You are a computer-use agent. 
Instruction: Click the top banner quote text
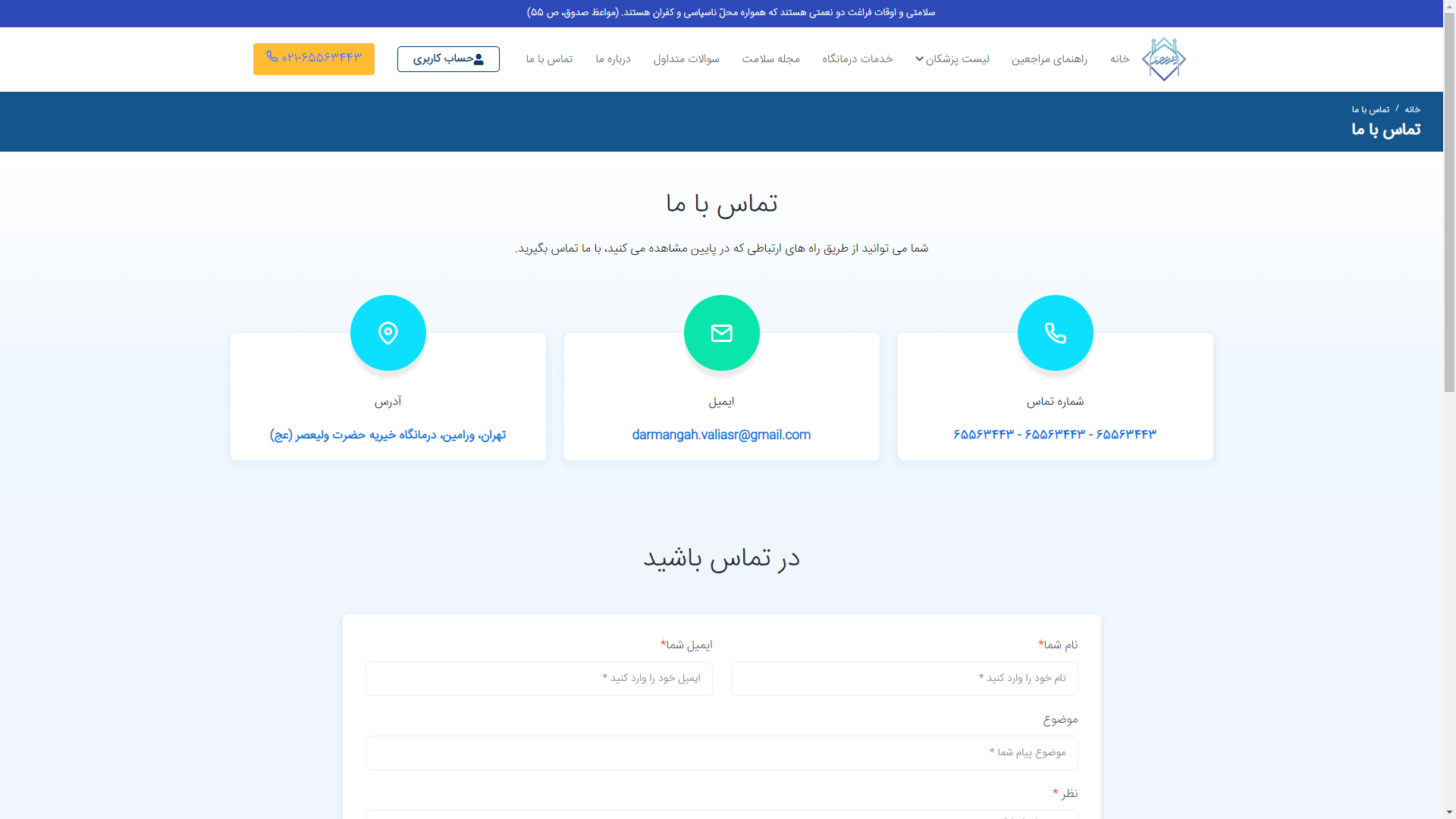pos(731,13)
